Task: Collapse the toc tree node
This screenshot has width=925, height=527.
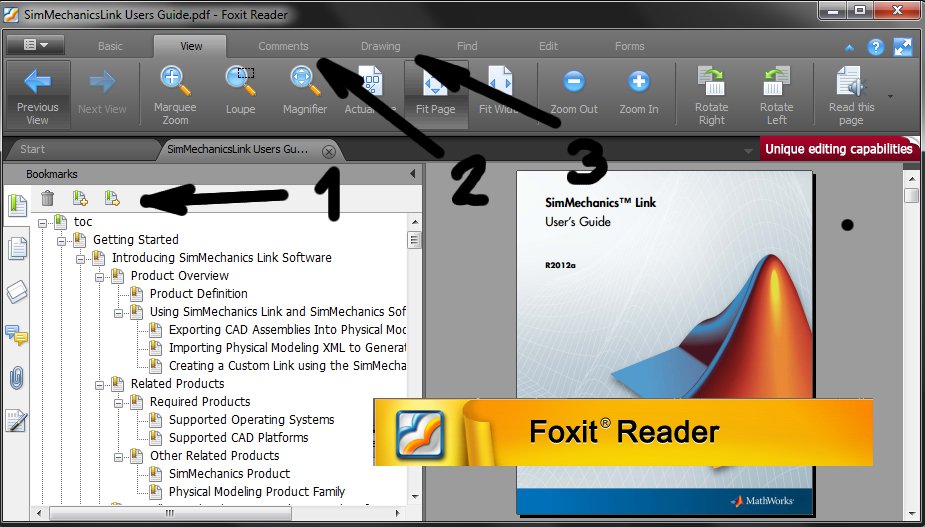Action: coord(42,223)
